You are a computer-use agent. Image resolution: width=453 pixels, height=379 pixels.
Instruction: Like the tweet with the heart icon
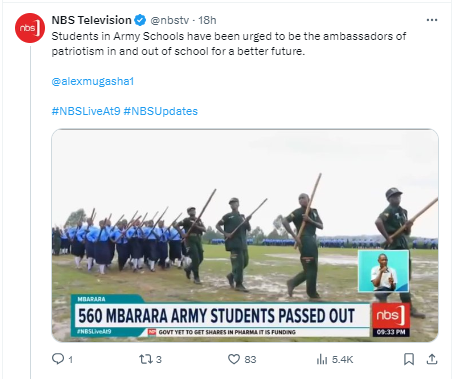tap(234, 359)
